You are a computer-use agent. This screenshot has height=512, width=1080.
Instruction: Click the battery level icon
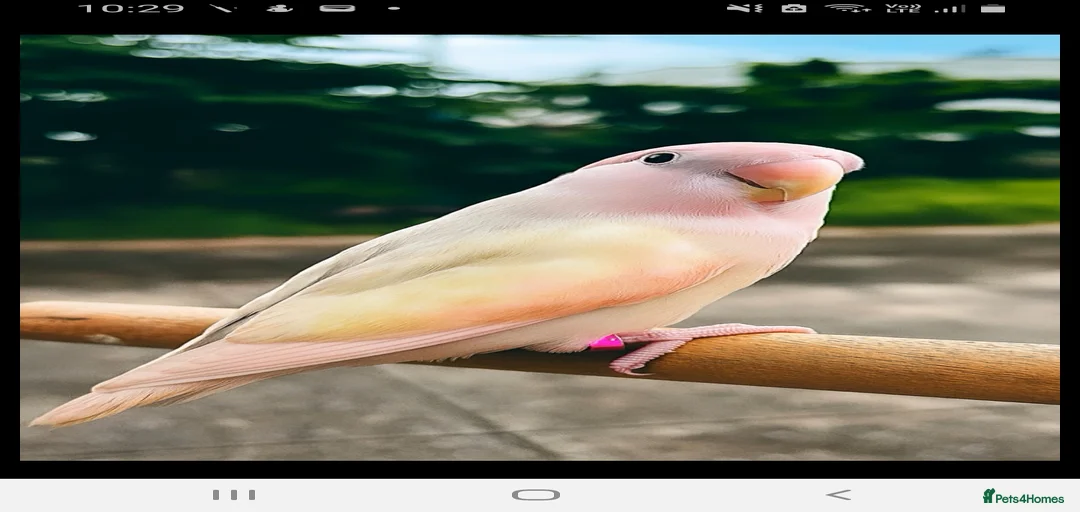tap(992, 8)
